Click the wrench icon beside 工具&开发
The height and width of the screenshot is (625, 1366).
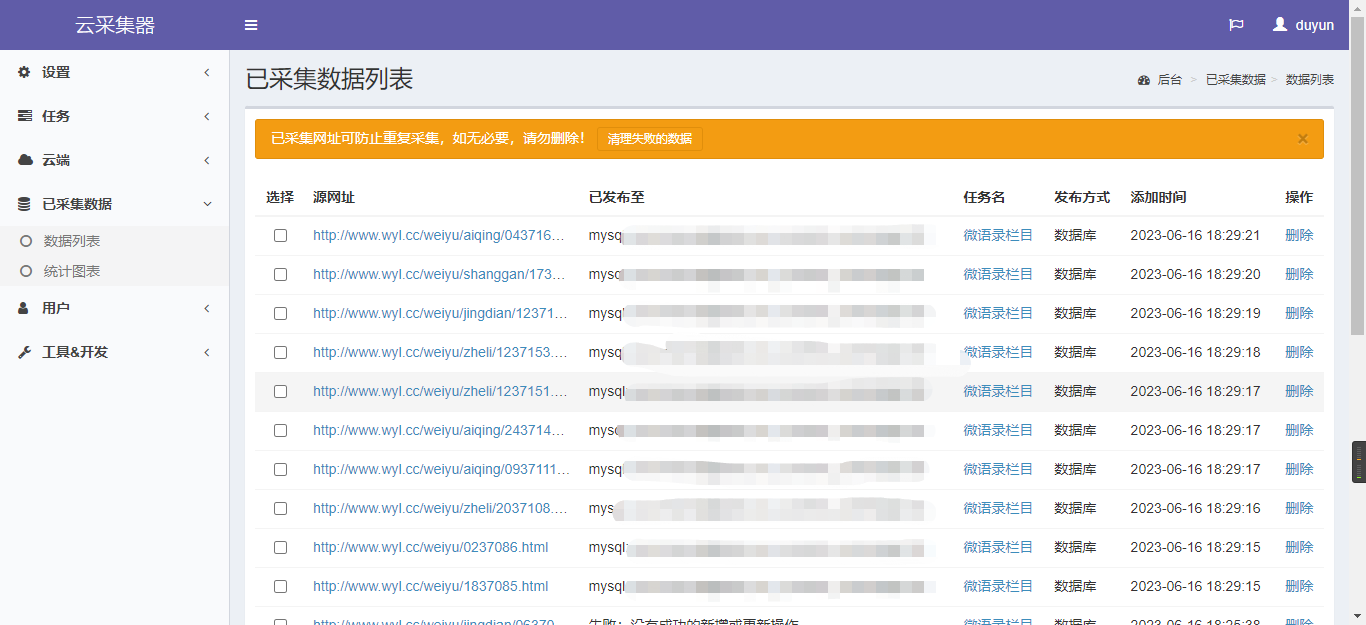pyautogui.click(x=25, y=352)
